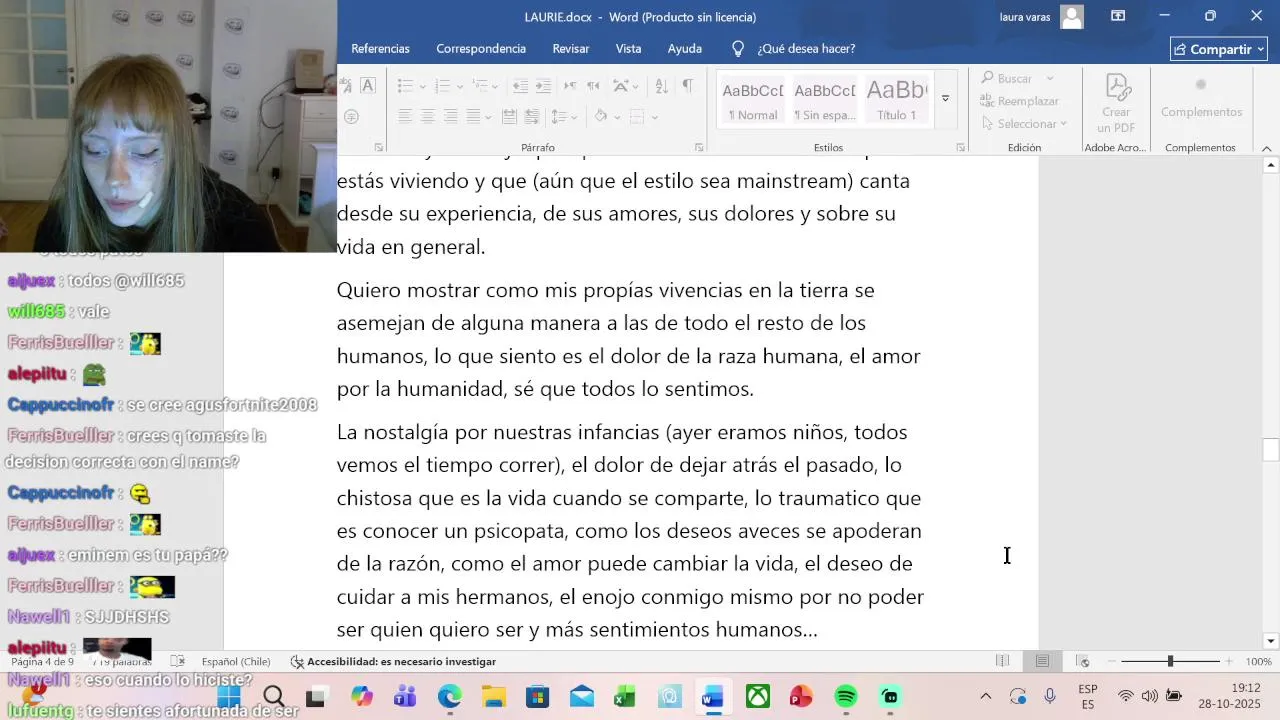1280x720 pixels.
Task: Apply shading with the paint bucket
Action: tap(600, 116)
